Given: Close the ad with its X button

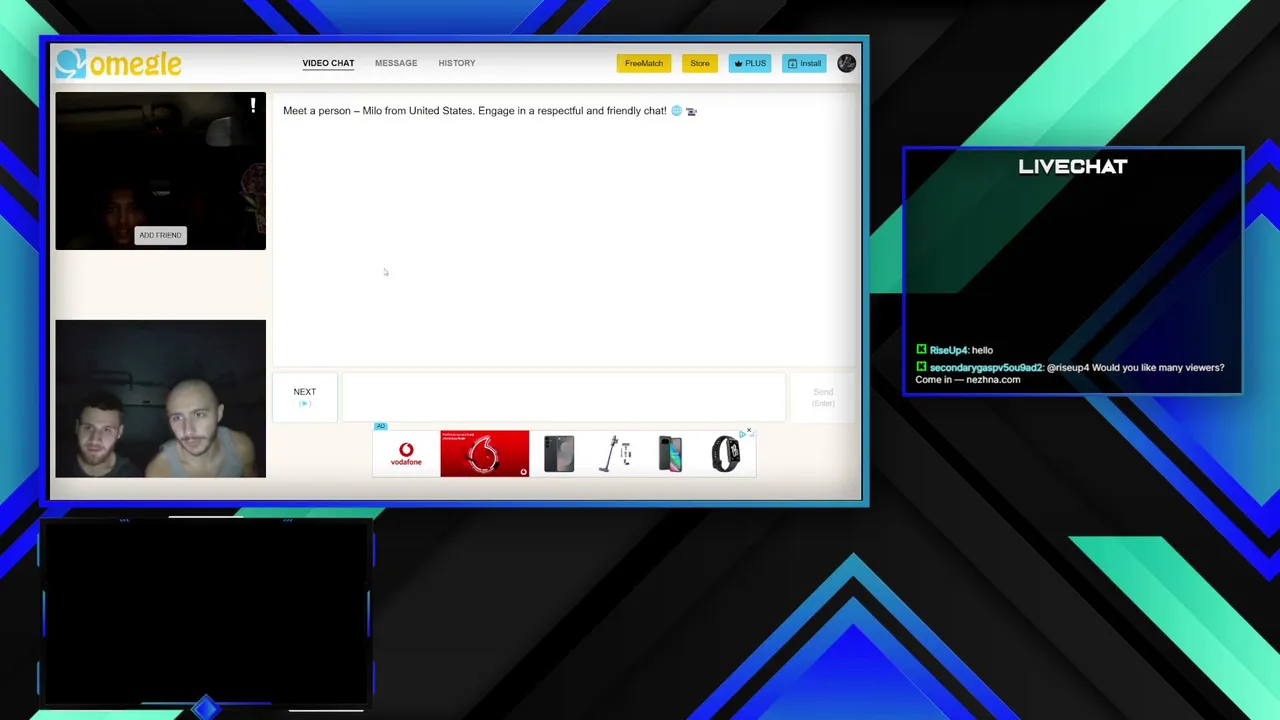Looking at the screenshot, I should coord(749,430).
